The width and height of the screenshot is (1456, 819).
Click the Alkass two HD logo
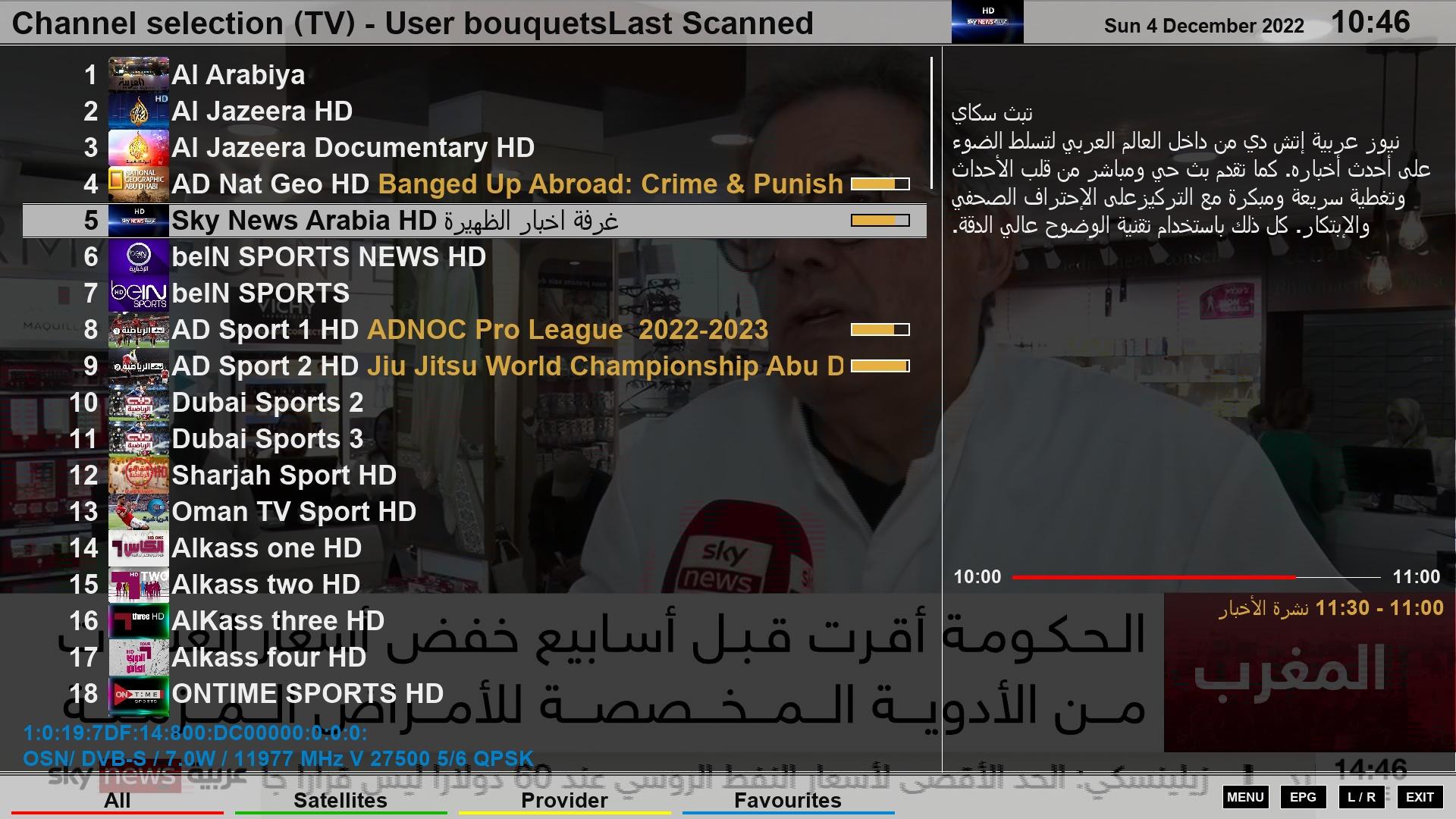click(139, 585)
